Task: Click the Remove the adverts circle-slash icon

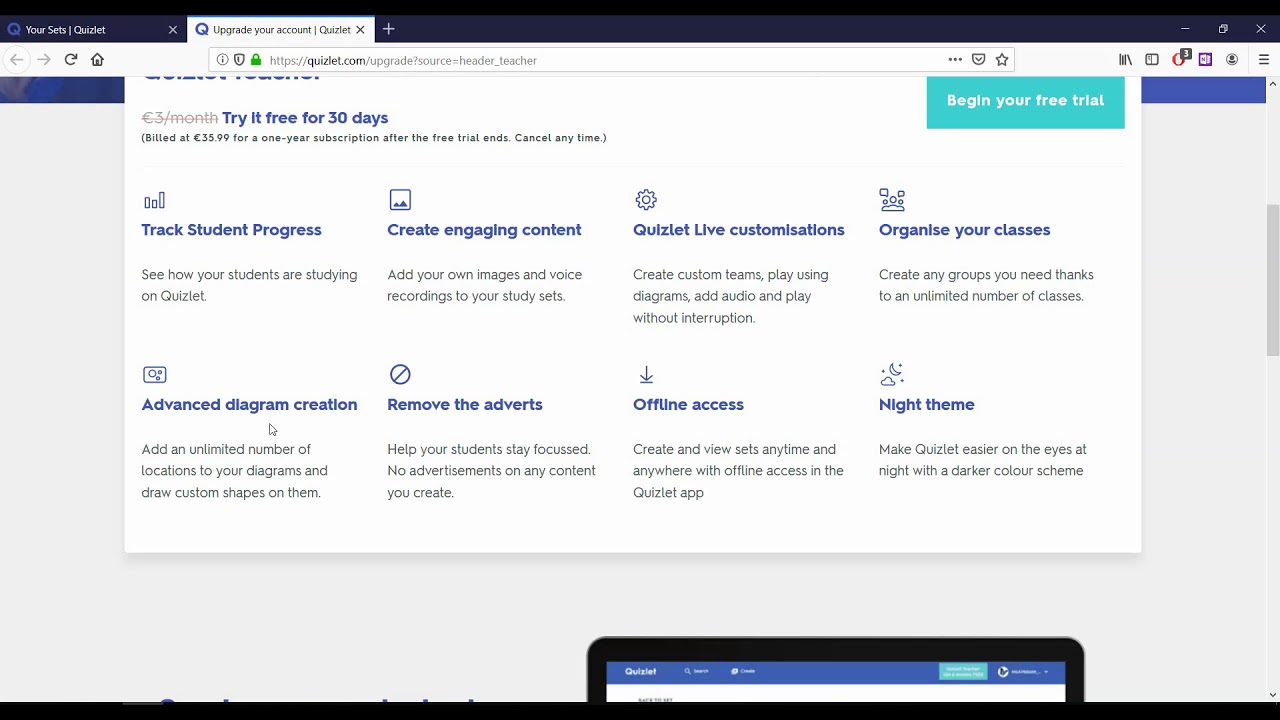Action: (x=400, y=374)
